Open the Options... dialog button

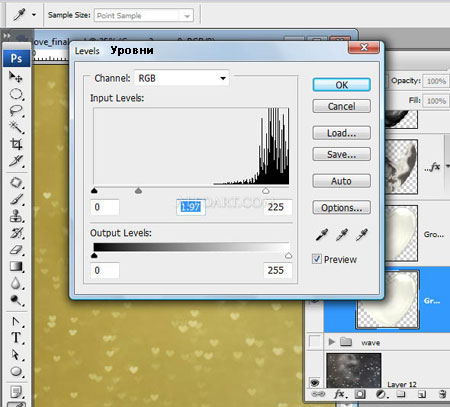point(341,207)
